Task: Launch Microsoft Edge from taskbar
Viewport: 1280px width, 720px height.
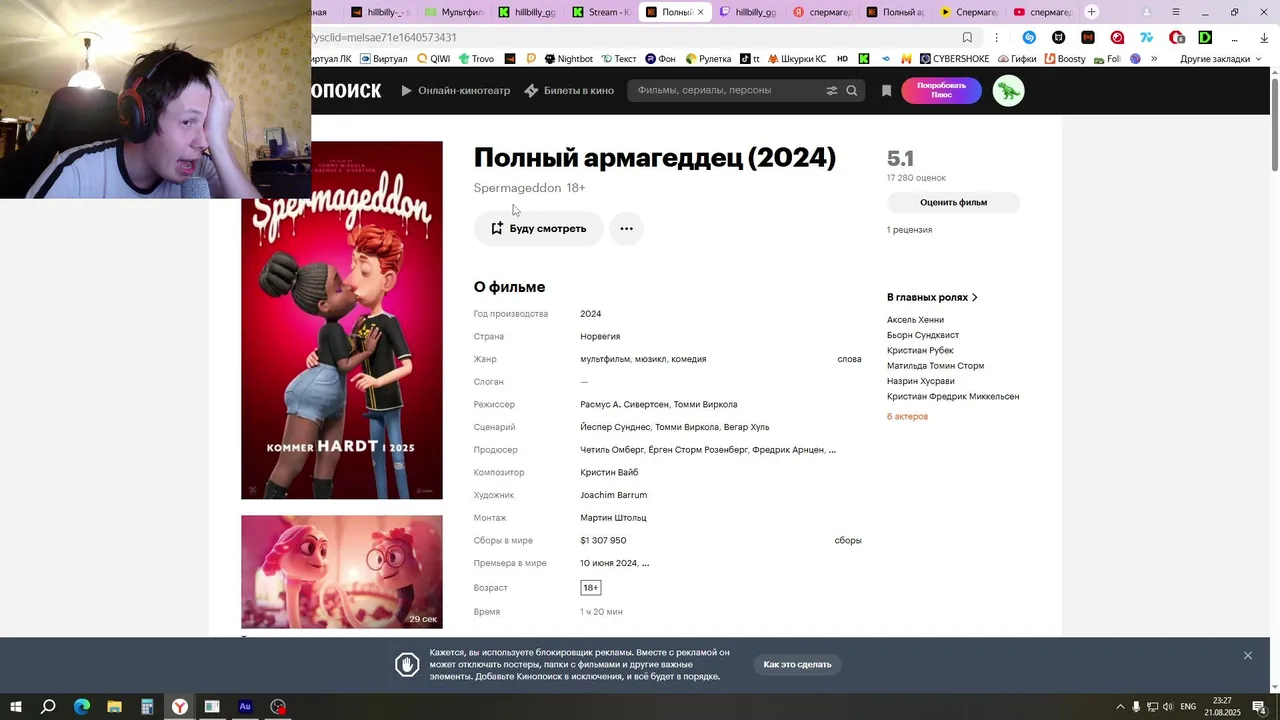Action: pyautogui.click(x=82, y=707)
